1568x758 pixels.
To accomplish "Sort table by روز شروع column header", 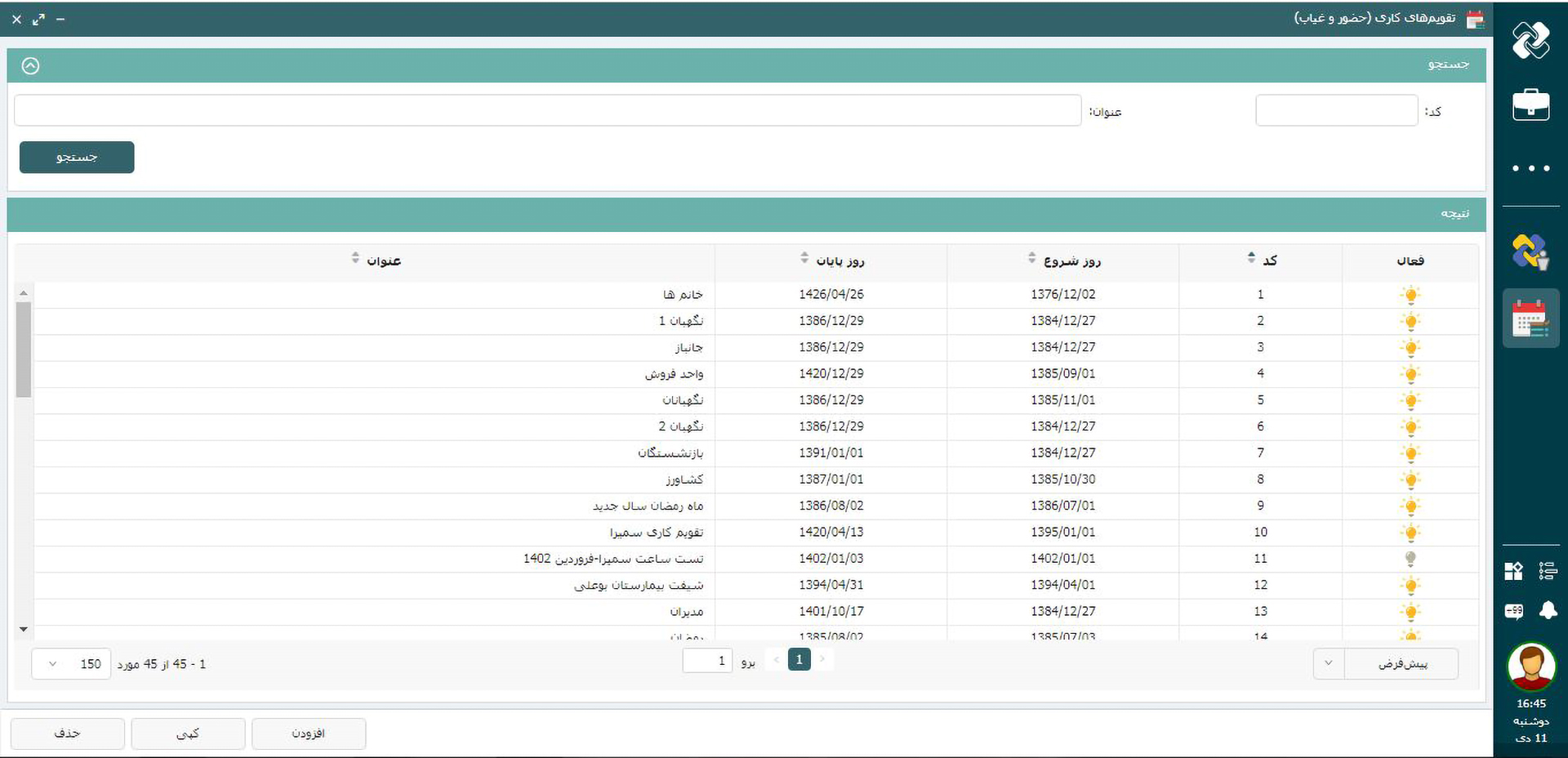I will (x=1071, y=261).
